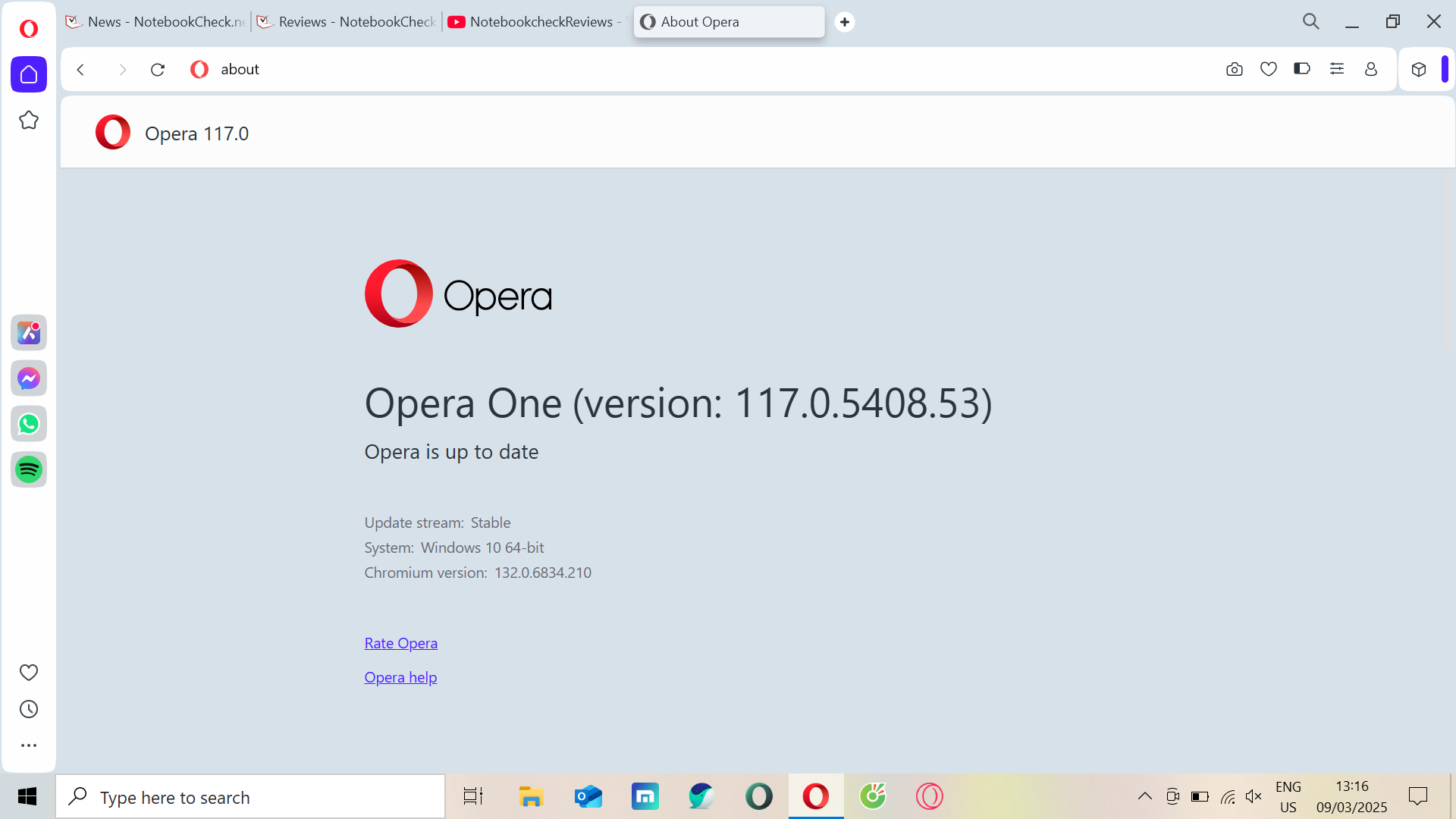Image resolution: width=1456 pixels, height=819 pixels.
Task: Open the Easy Setup sliders icon
Action: (x=1337, y=69)
